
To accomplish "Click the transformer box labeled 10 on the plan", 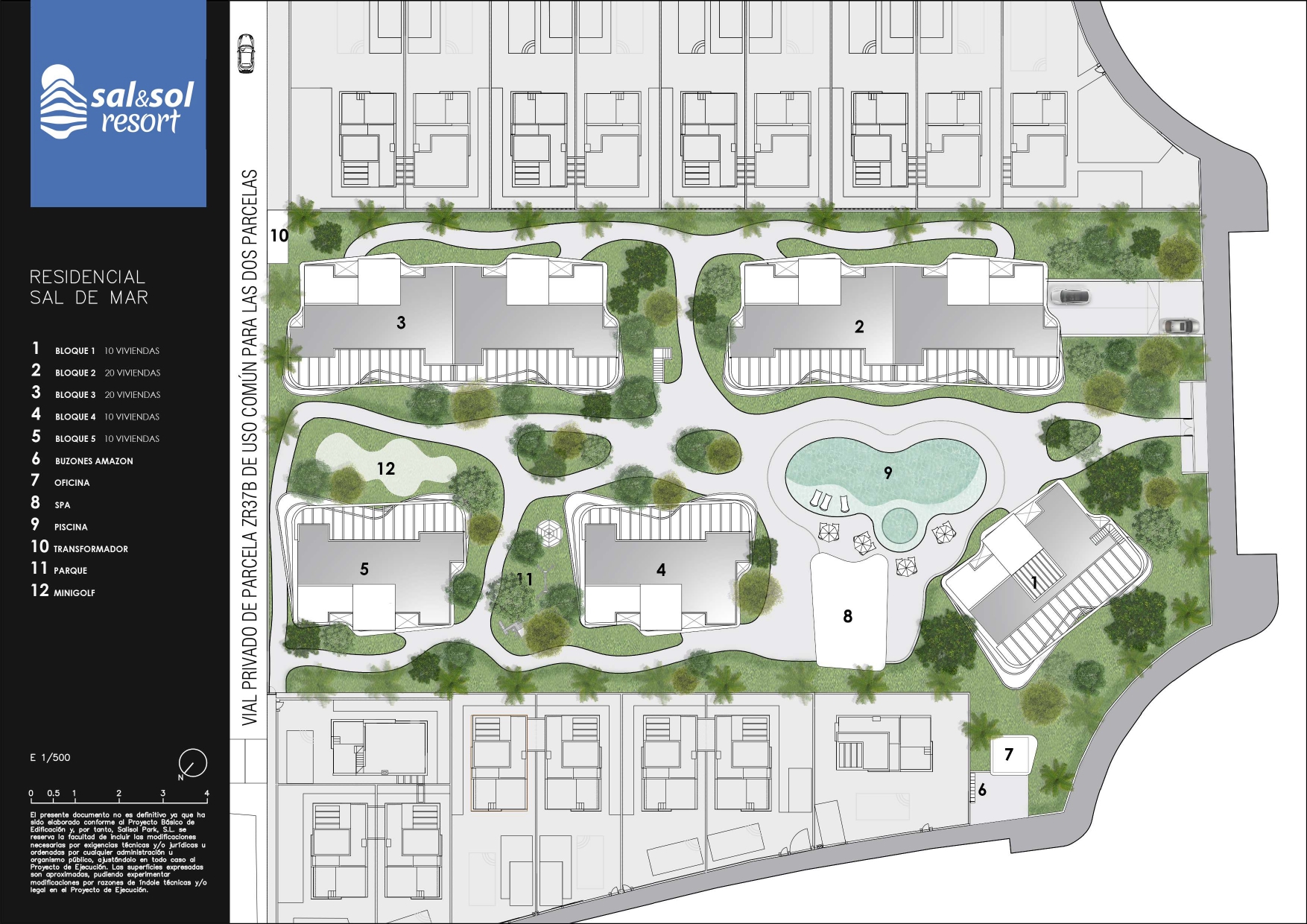I will (x=277, y=235).
